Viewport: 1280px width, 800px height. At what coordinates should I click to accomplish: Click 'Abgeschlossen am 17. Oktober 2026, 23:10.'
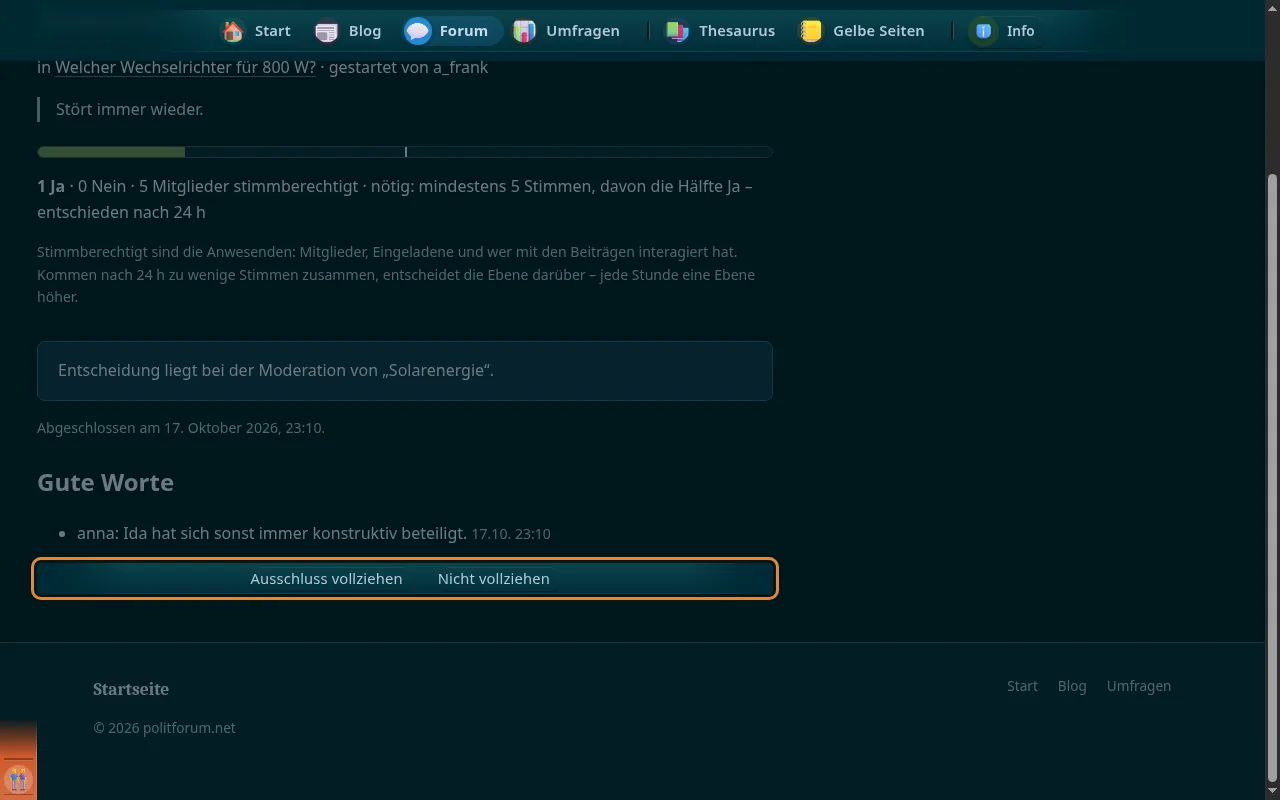point(181,428)
